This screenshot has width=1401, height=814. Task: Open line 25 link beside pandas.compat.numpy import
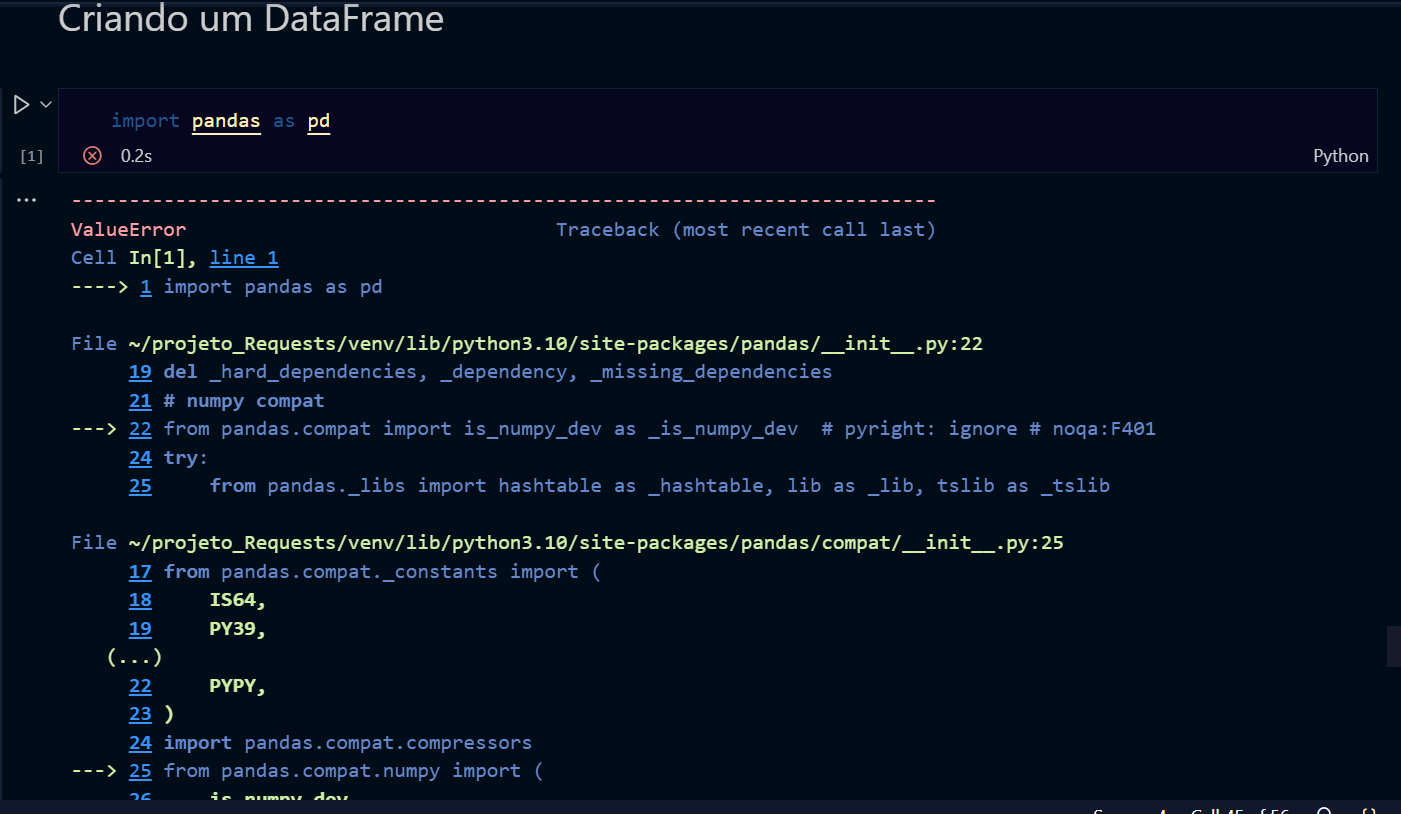(140, 771)
